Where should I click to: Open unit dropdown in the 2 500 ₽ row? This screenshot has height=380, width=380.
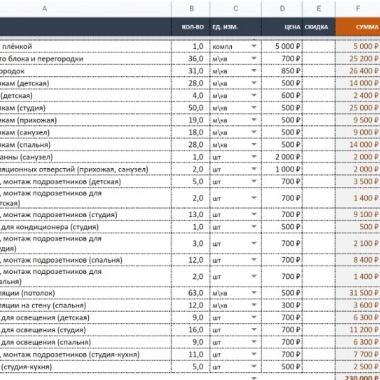tap(254, 367)
